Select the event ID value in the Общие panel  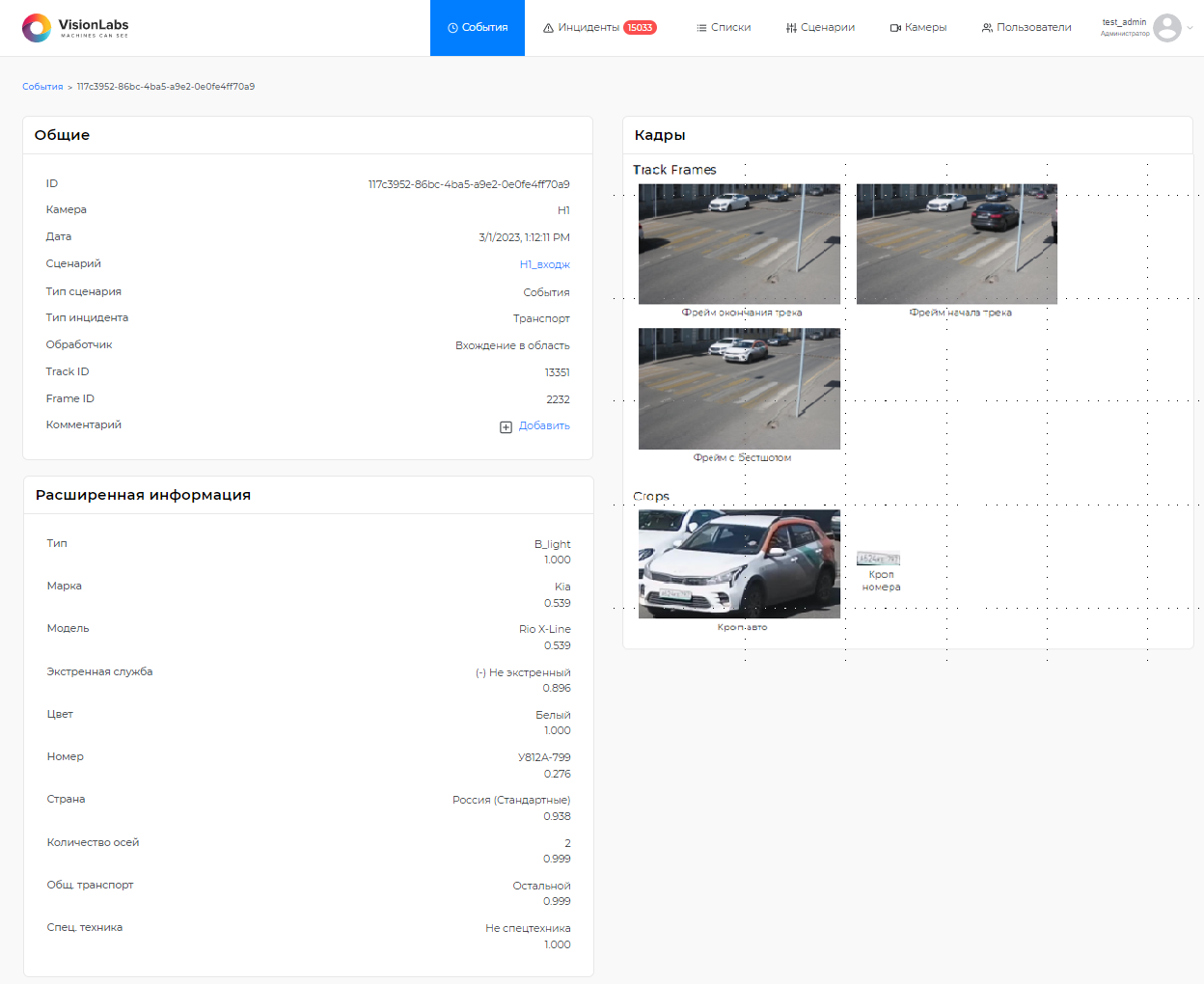[469, 184]
